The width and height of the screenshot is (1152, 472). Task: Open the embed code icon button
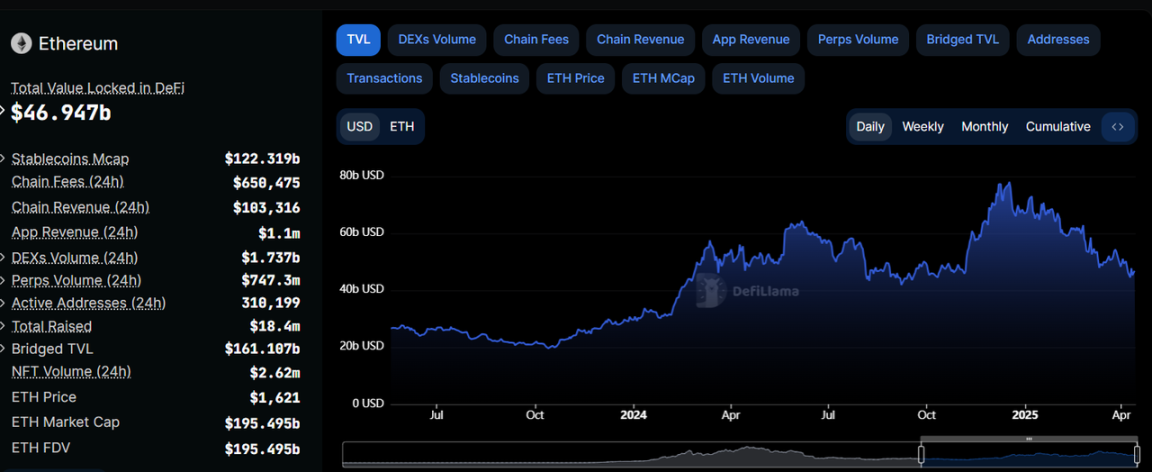[1118, 127]
